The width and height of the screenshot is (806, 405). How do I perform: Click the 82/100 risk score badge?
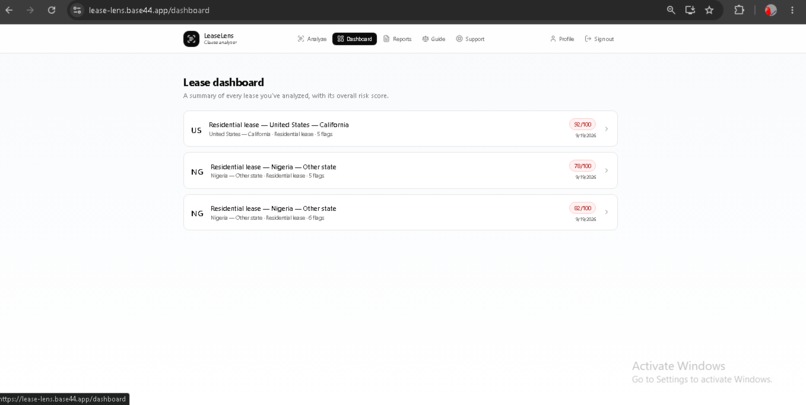(x=582, y=208)
